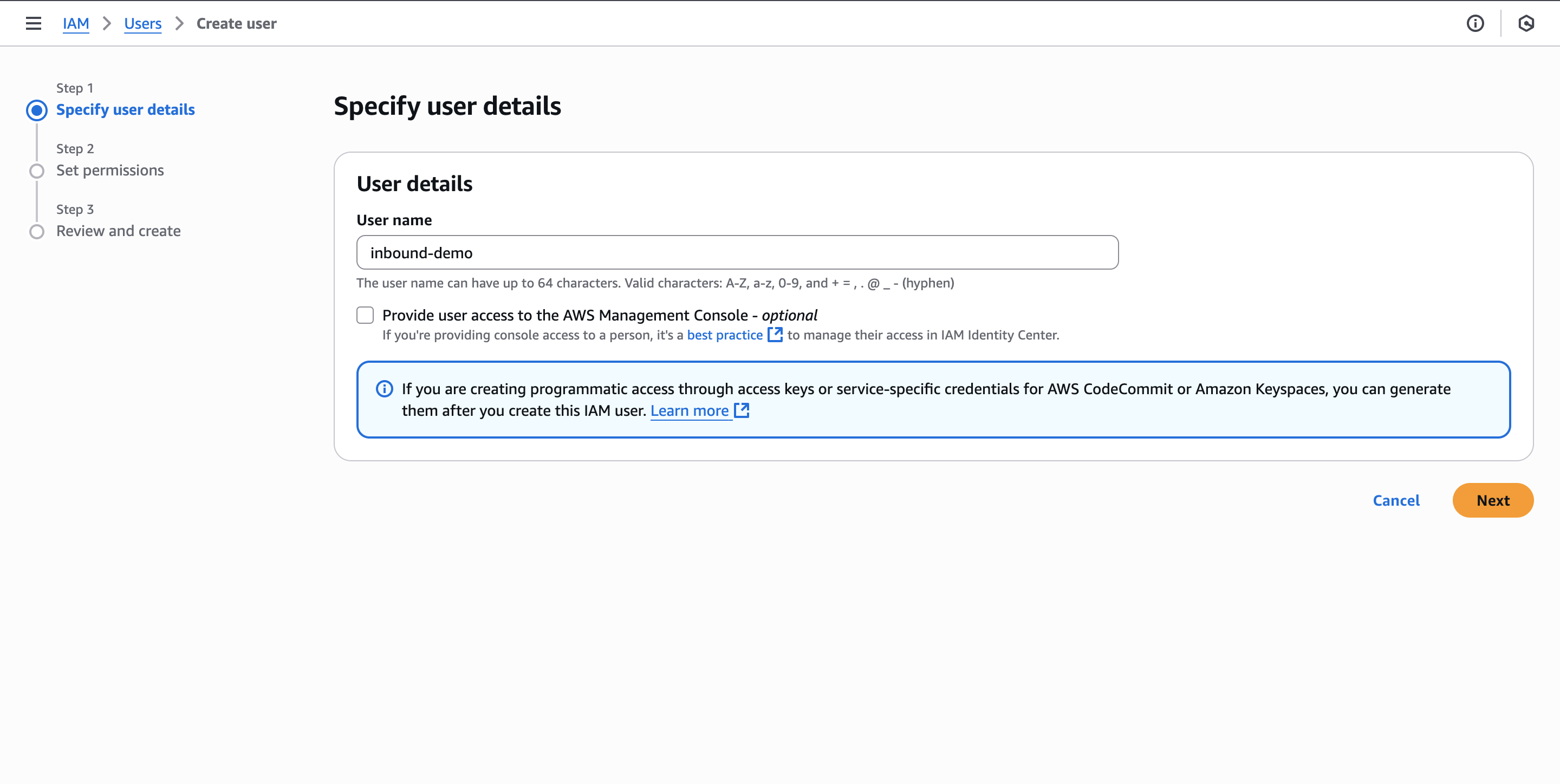Click the info icon in the top bar
This screenshot has height=784, width=1560.
(x=1476, y=24)
